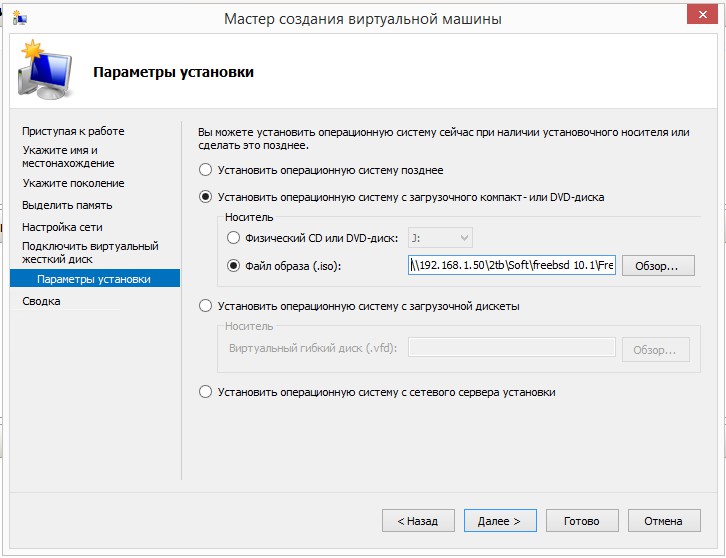Select install from bootable CD or DVD radio
The image size is (726, 558).
click(x=206, y=197)
